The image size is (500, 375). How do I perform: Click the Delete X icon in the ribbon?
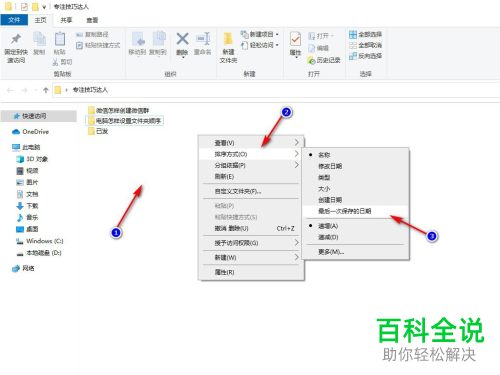182,39
